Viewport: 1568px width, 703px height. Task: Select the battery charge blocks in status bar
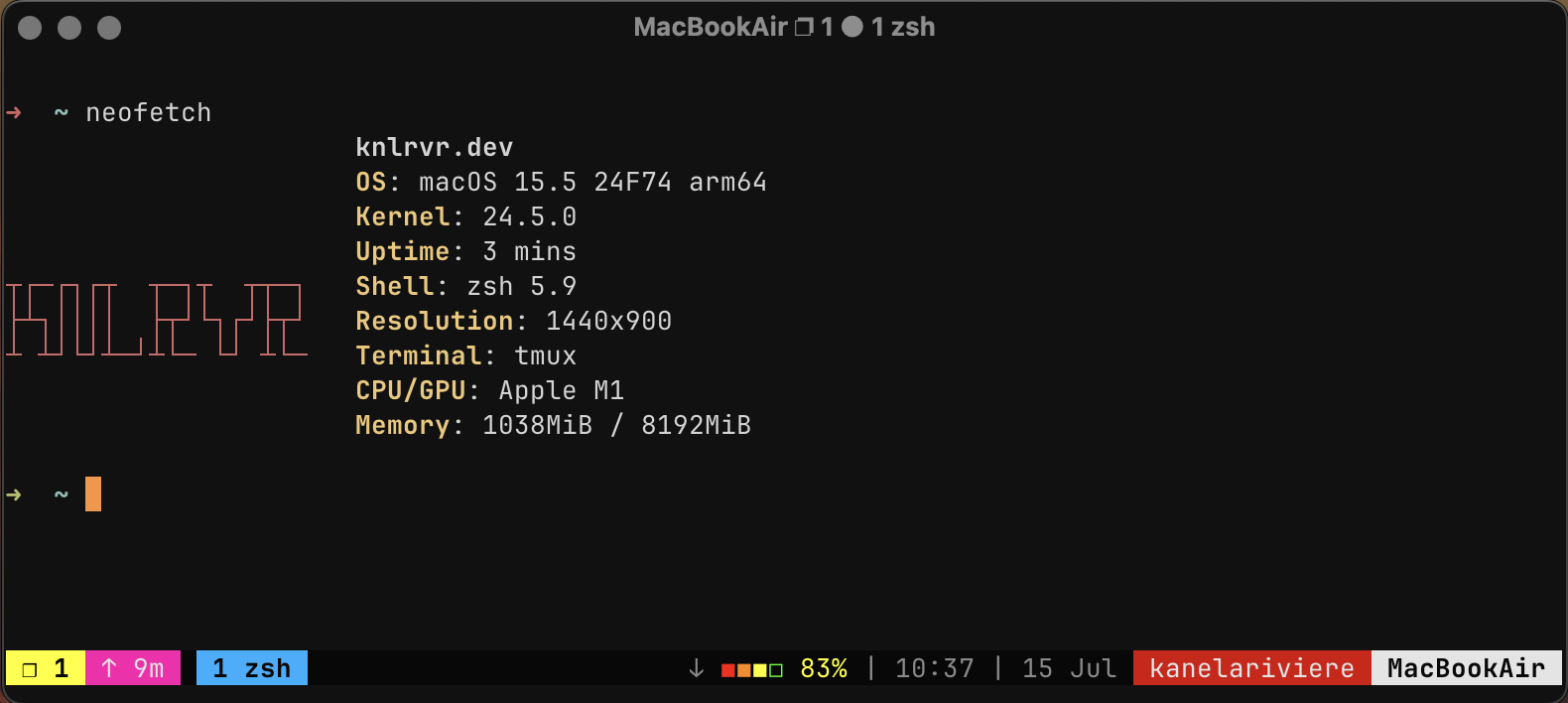tap(749, 667)
